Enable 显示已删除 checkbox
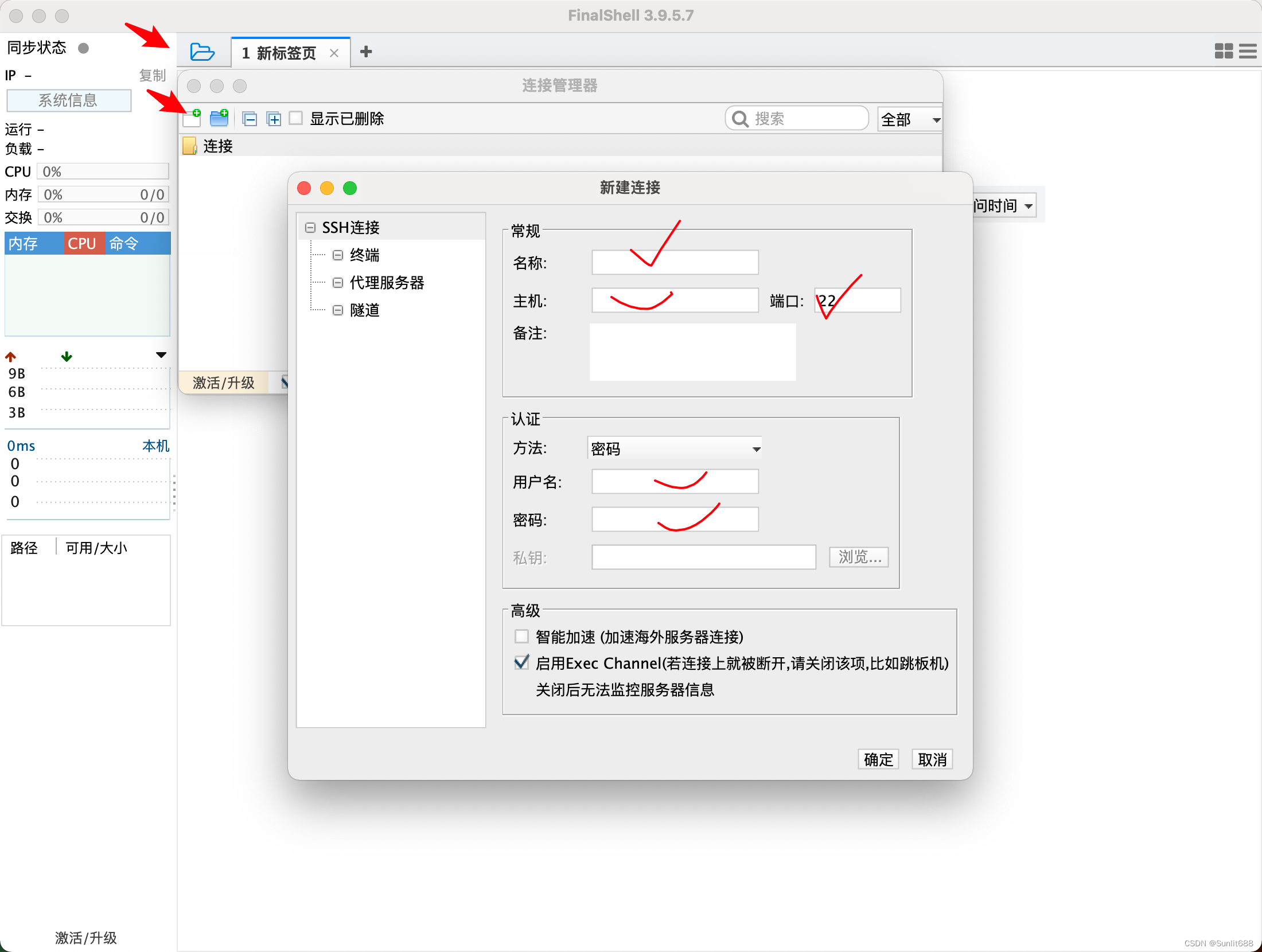1262x952 pixels. coord(296,118)
